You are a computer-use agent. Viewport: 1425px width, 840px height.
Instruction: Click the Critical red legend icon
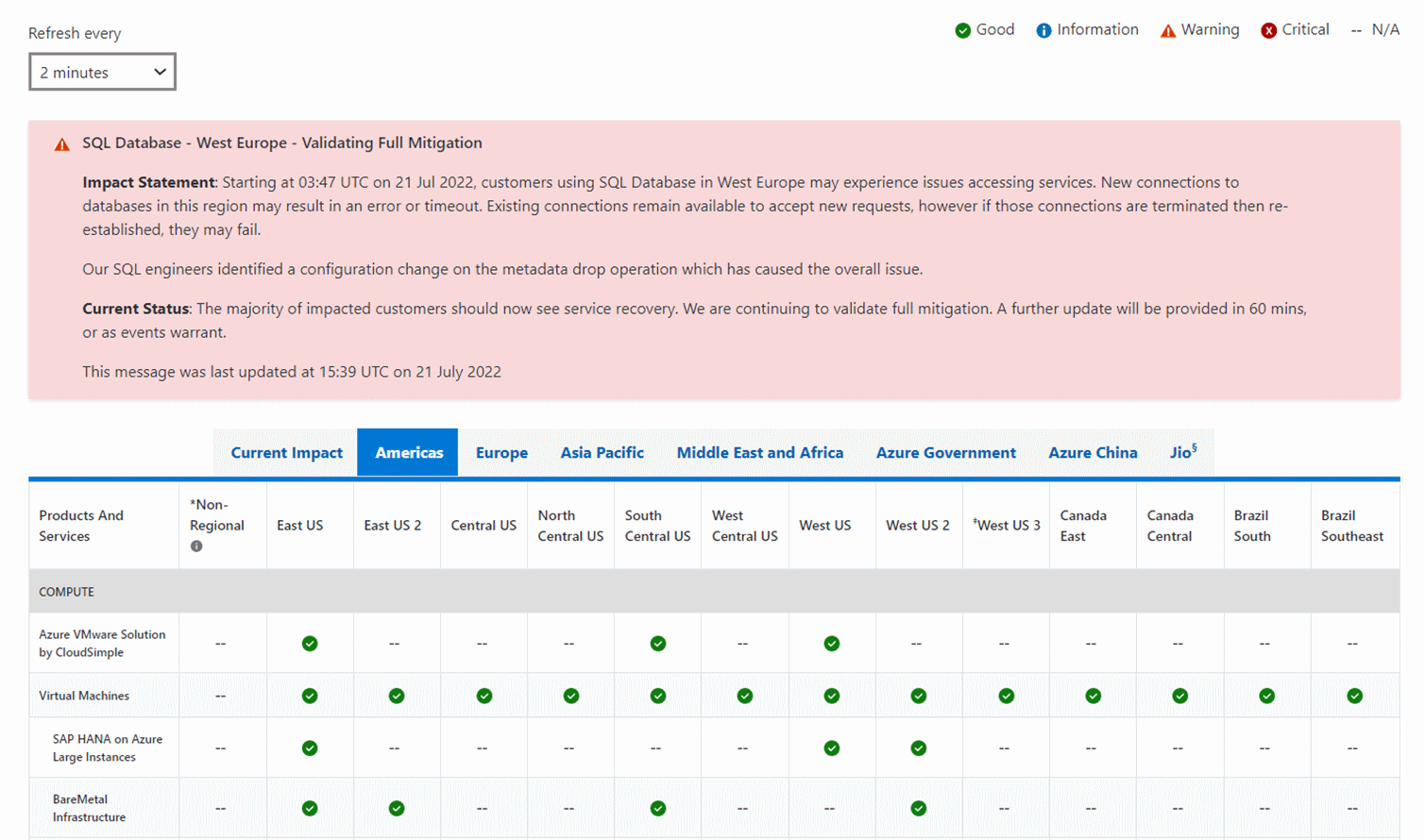(x=1268, y=30)
